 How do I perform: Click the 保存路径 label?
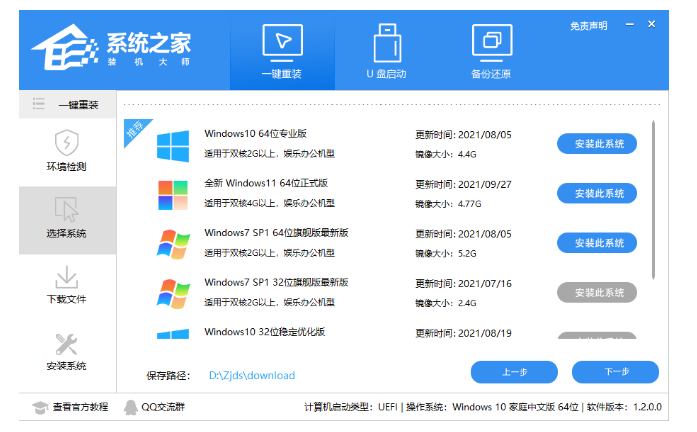tap(168, 376)
